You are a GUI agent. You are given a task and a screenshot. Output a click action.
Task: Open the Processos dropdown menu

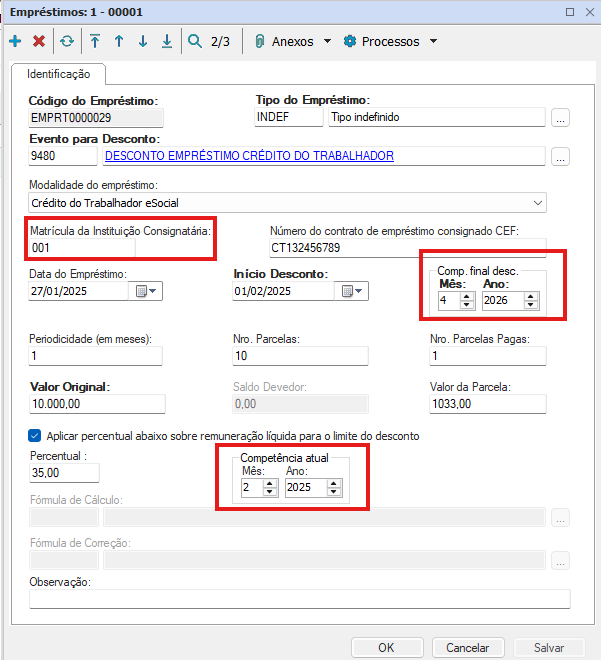390,42
